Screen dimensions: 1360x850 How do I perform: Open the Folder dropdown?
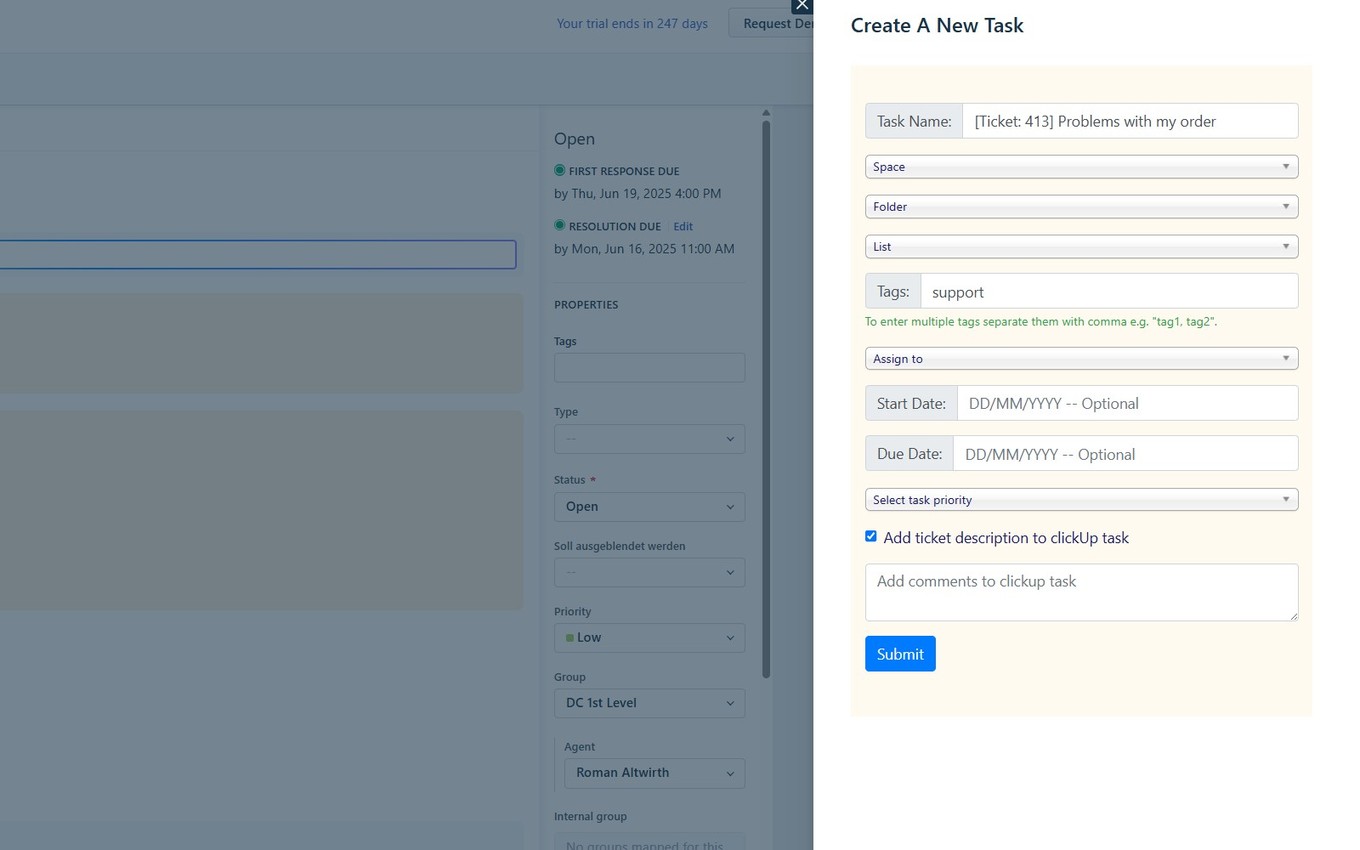click(x=1081, y=206)
